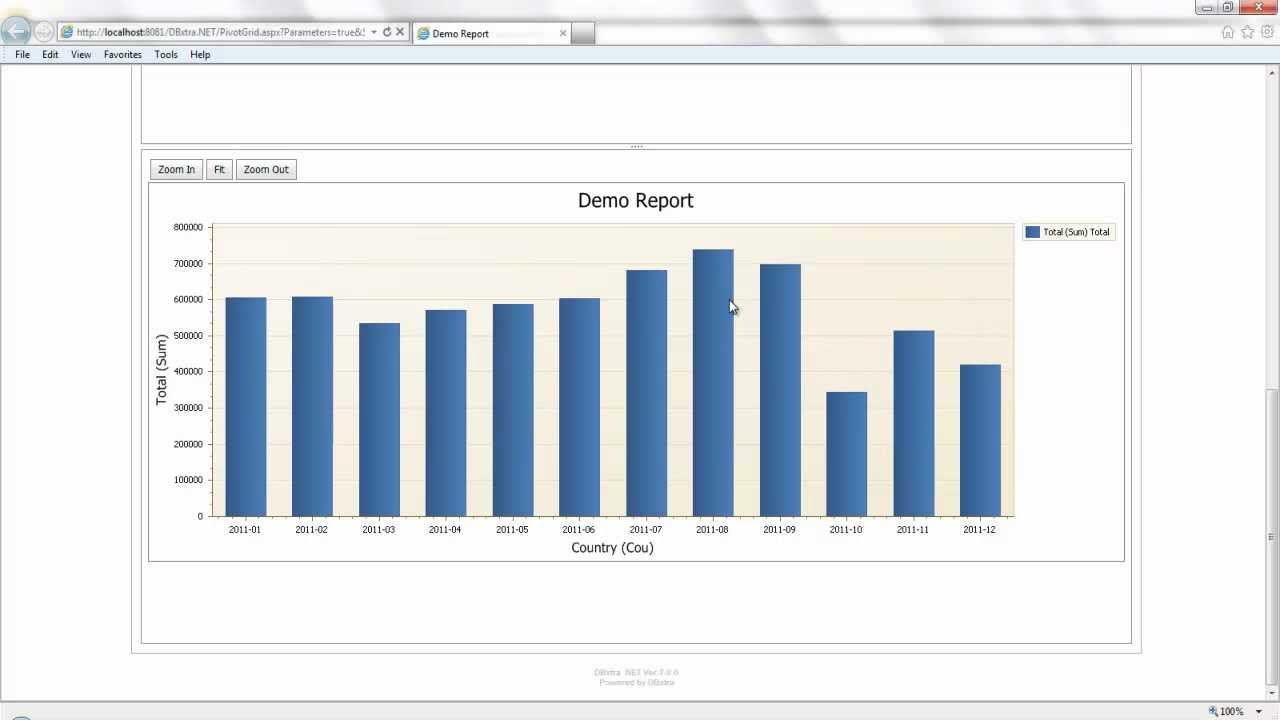Click the IE icon on Demo Report tab

(x=424, y=33)
